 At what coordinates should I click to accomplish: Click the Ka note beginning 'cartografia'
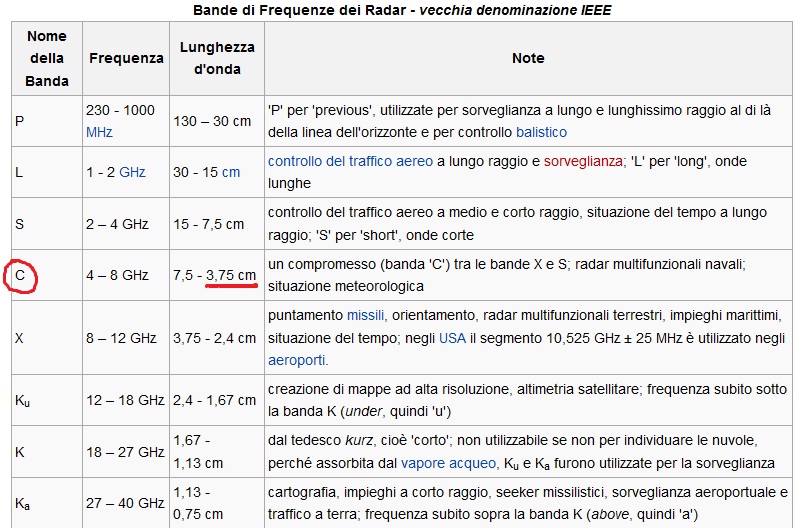[x=528, y=503]
